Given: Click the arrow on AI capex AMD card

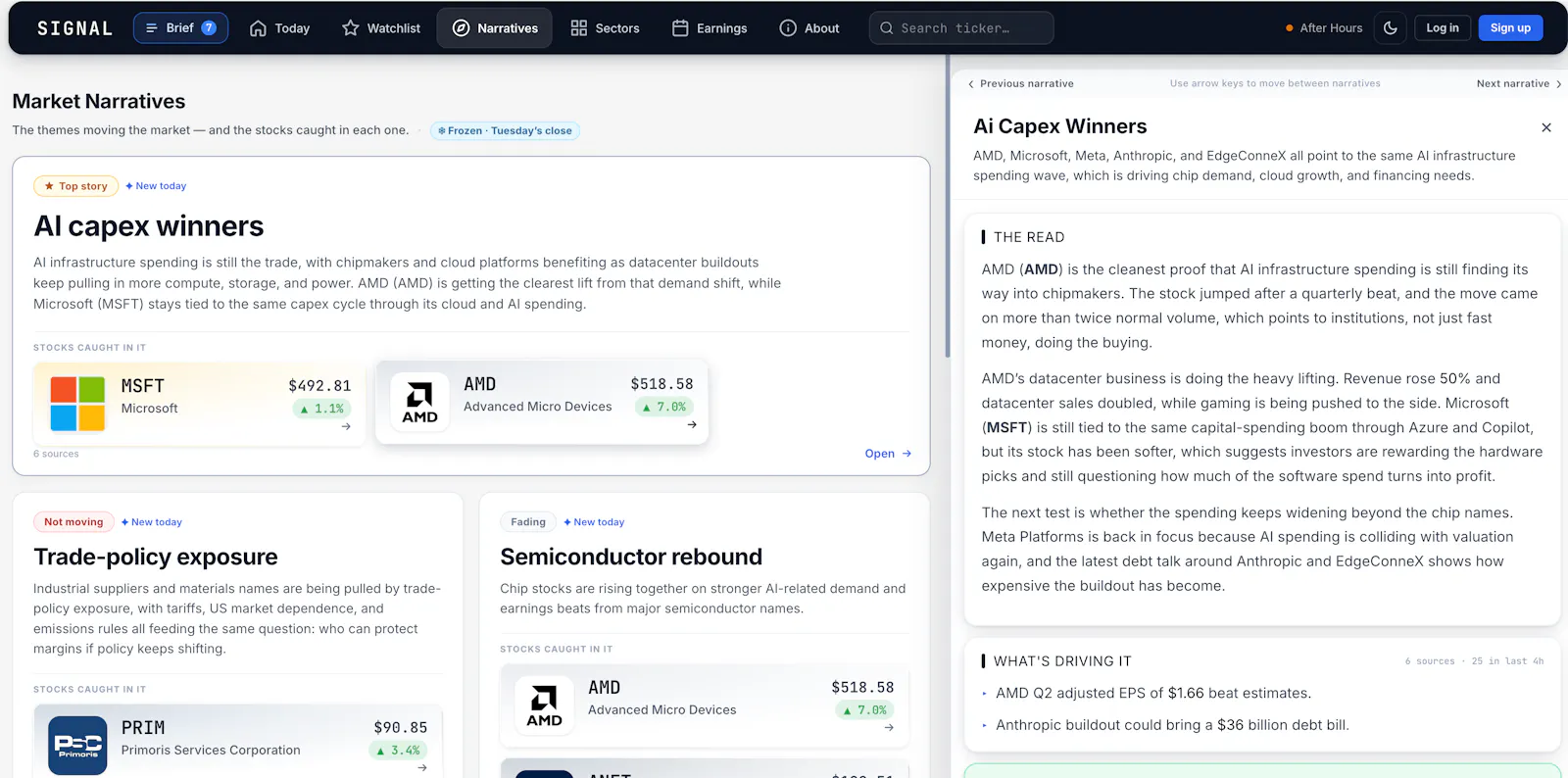Looking at the screenshot, I should 692,424.
